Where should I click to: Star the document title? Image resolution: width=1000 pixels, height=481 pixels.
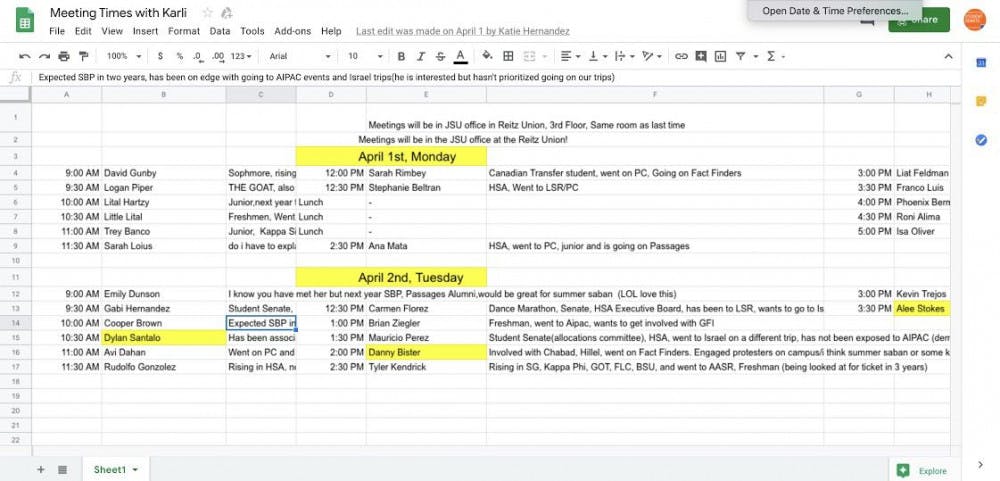click(207, 13)
